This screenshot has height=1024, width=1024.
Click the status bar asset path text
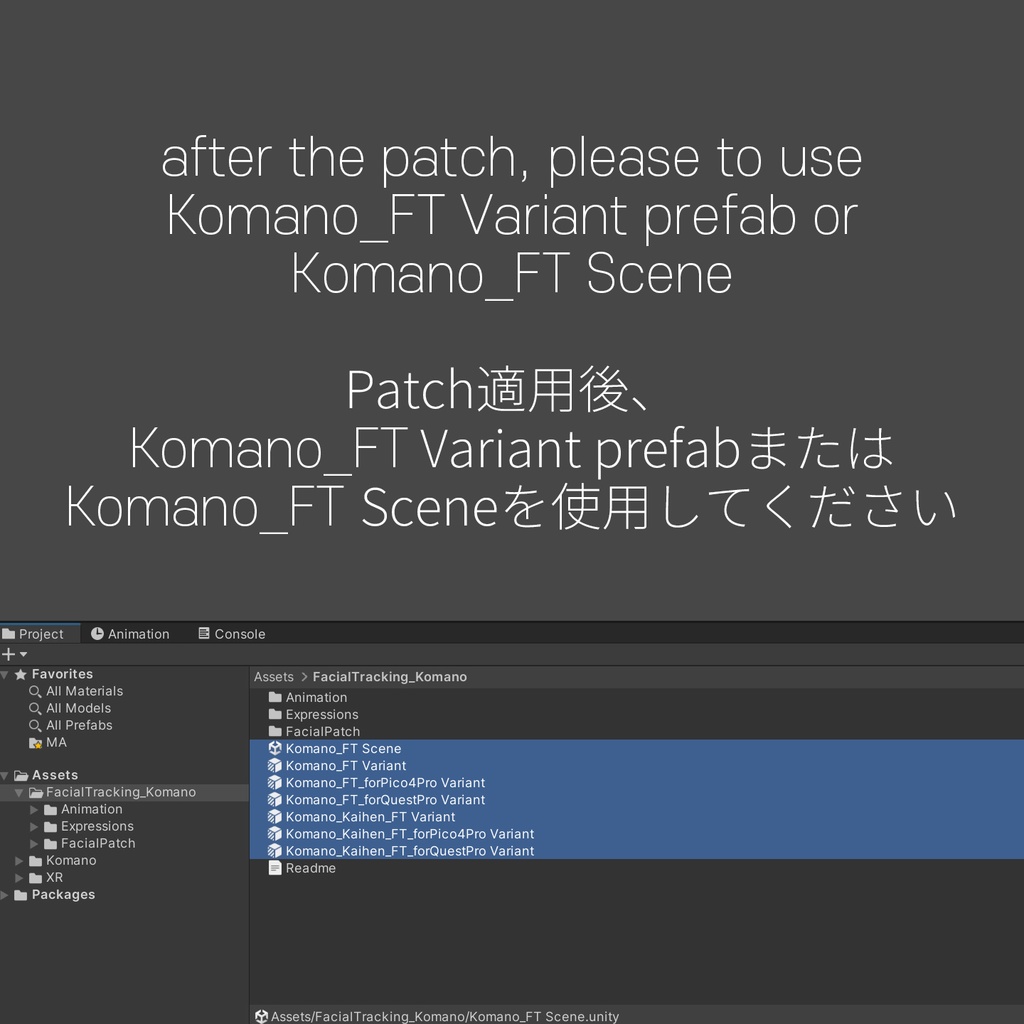(x=445, y=1016)
